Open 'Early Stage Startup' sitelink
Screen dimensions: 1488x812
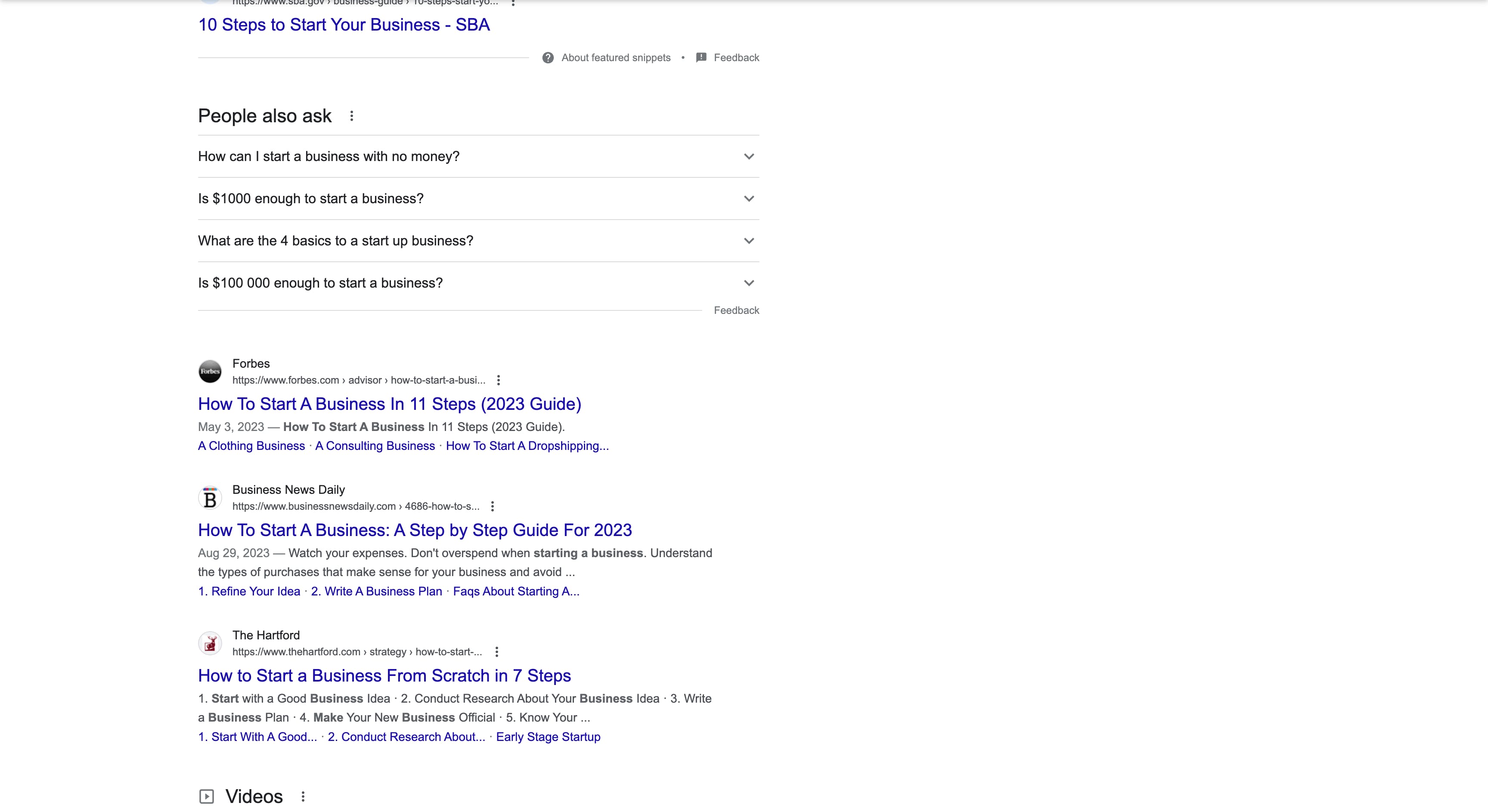click(x=548, y=737)
